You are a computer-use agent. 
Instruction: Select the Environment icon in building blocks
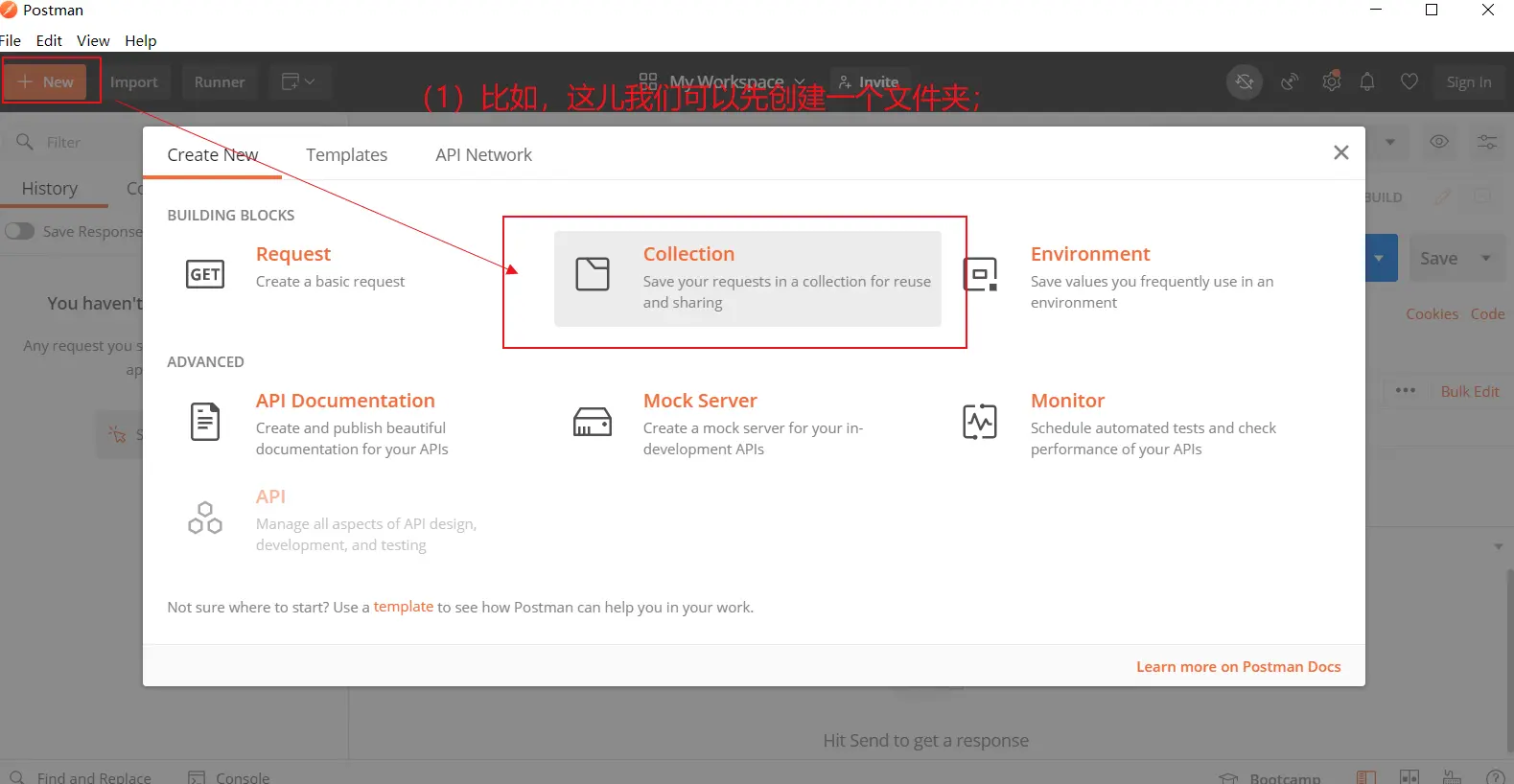[x=980, y=274]
